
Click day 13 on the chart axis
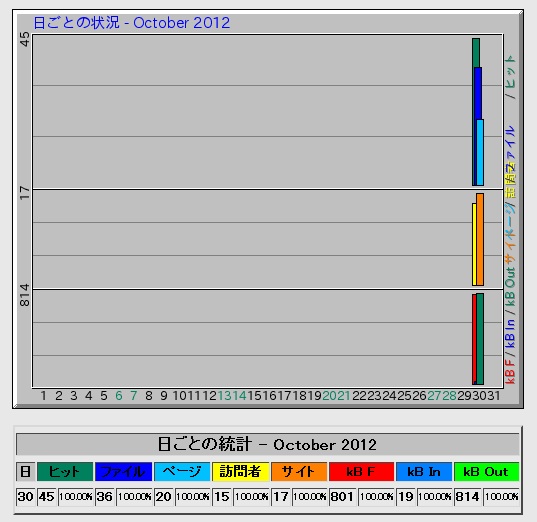(225, 396)
